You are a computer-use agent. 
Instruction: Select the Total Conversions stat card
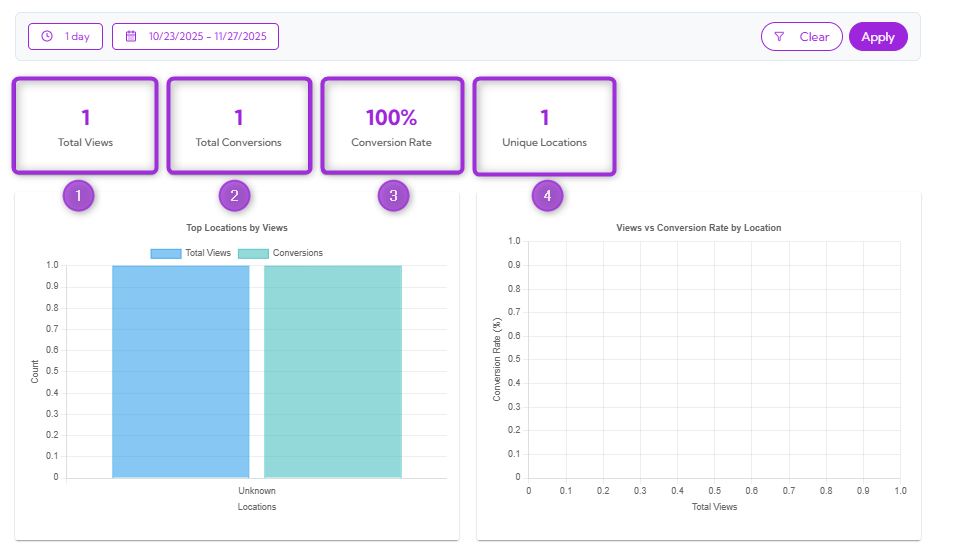point(239,126)
